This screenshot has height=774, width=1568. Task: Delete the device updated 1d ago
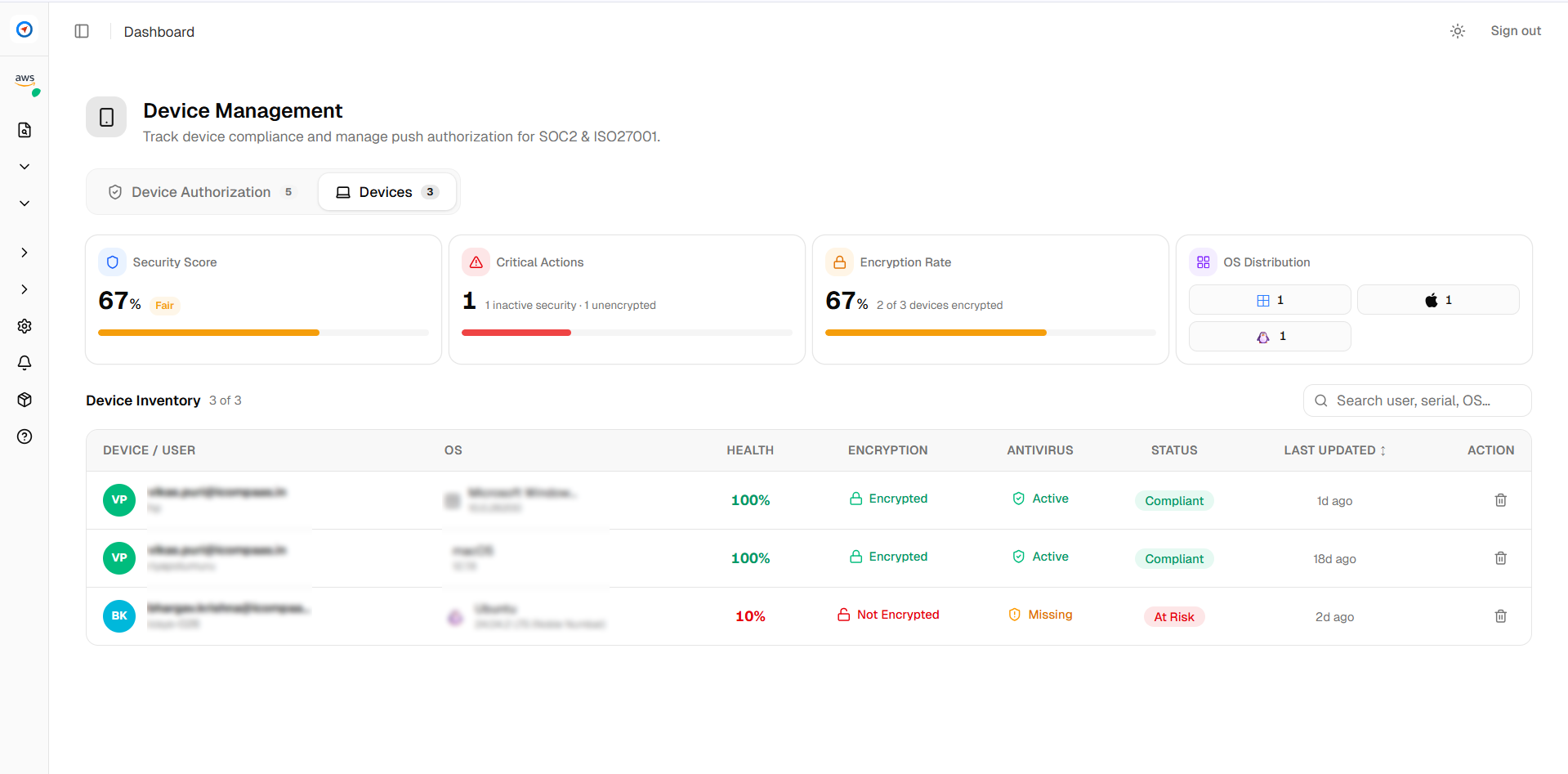point(1500,500)
